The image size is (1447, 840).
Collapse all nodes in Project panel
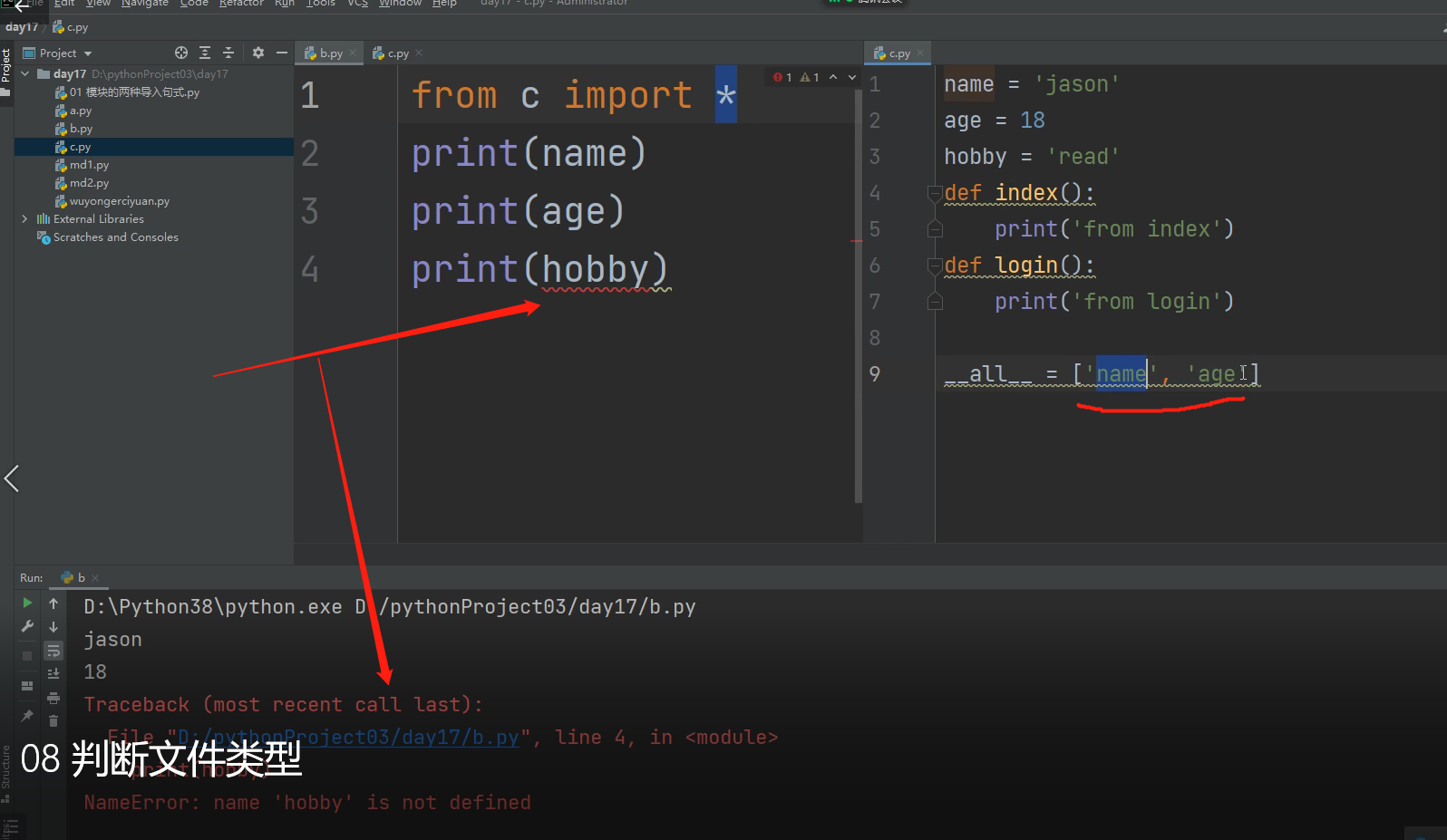coord(228,53)
